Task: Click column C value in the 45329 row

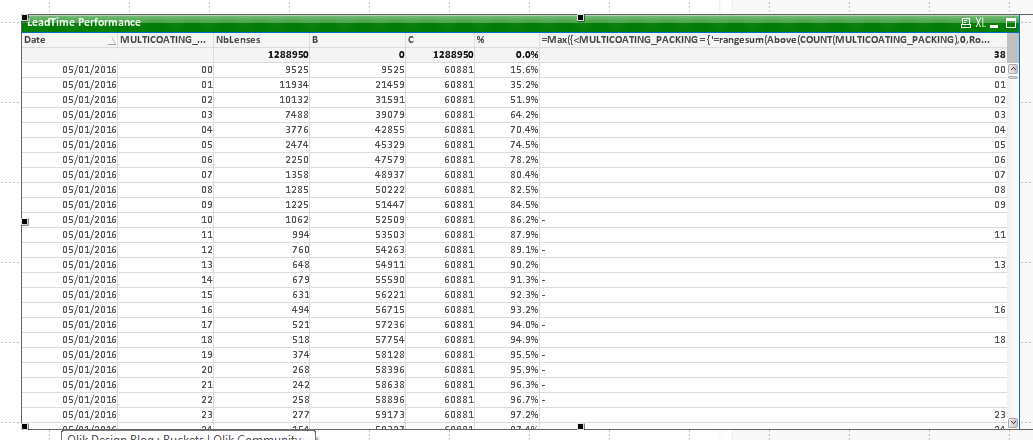Action: (459, 145)
